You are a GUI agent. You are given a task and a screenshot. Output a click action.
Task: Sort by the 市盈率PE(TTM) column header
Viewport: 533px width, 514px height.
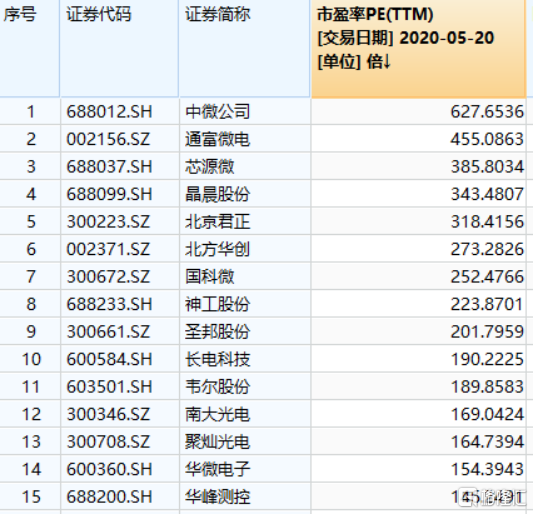(x=418, y=49)
